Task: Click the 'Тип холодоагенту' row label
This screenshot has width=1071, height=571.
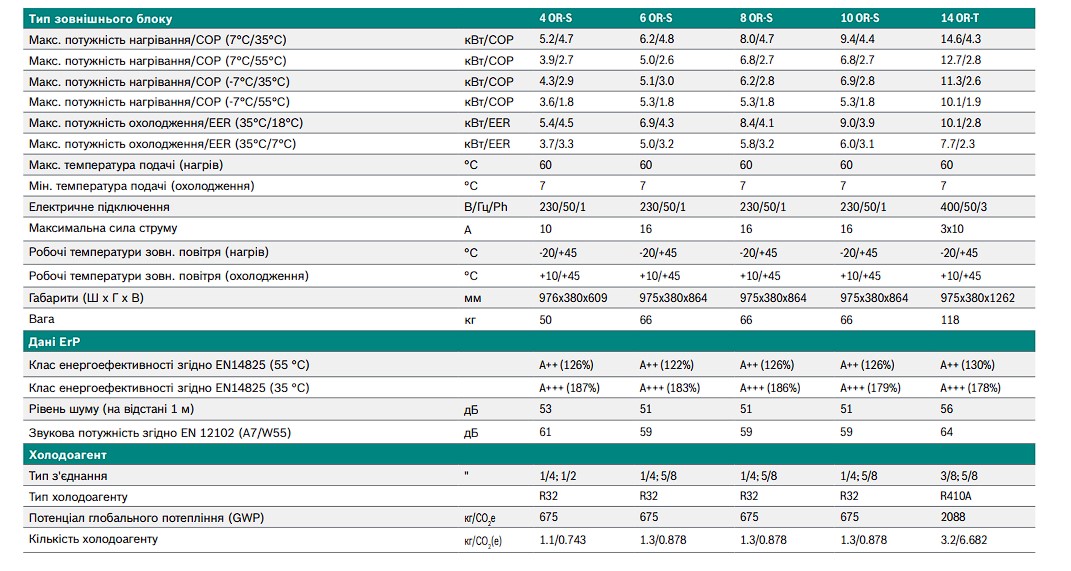Action: (x=78, y=497)
